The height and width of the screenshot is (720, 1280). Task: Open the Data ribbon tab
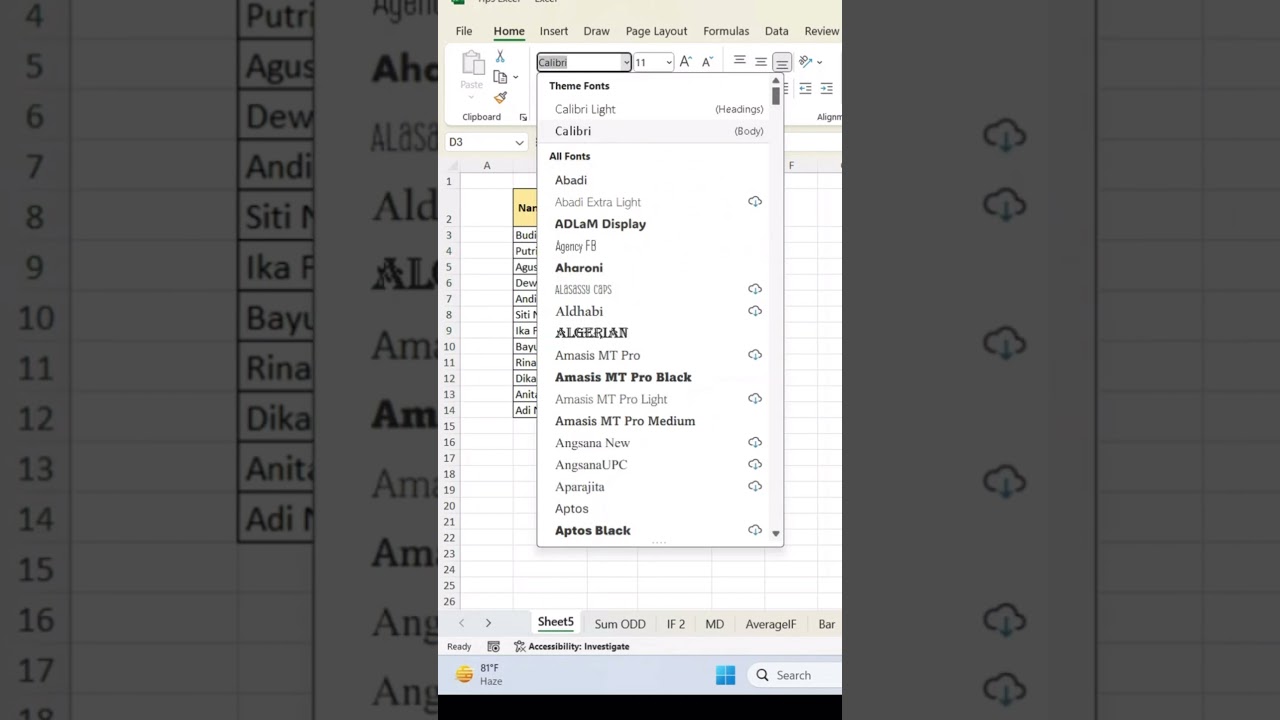click(x=777, y=31)
